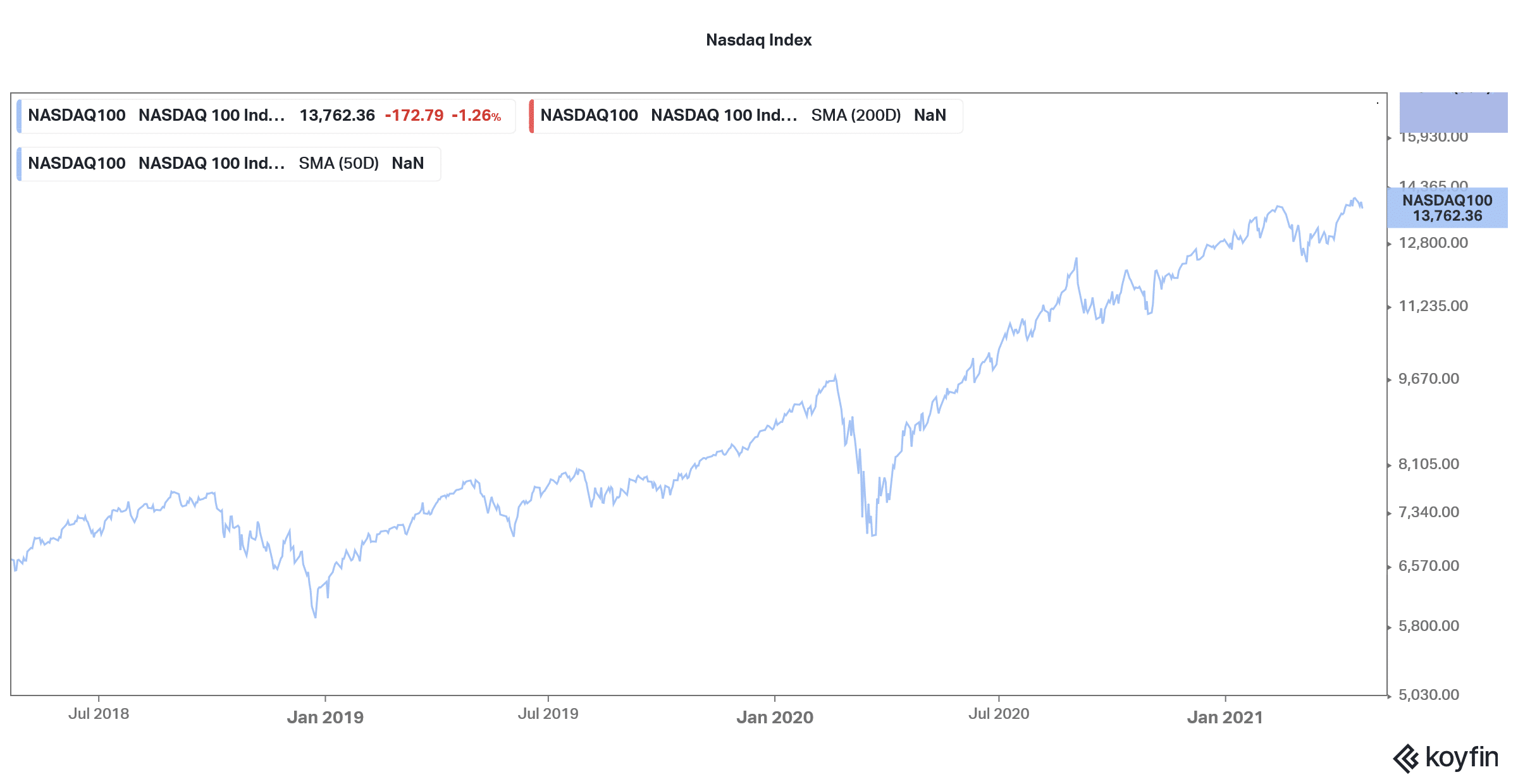Click the 5,800.00 y-axis label
Viewport: 1518px width, 784px height.
pos(1429,626)
